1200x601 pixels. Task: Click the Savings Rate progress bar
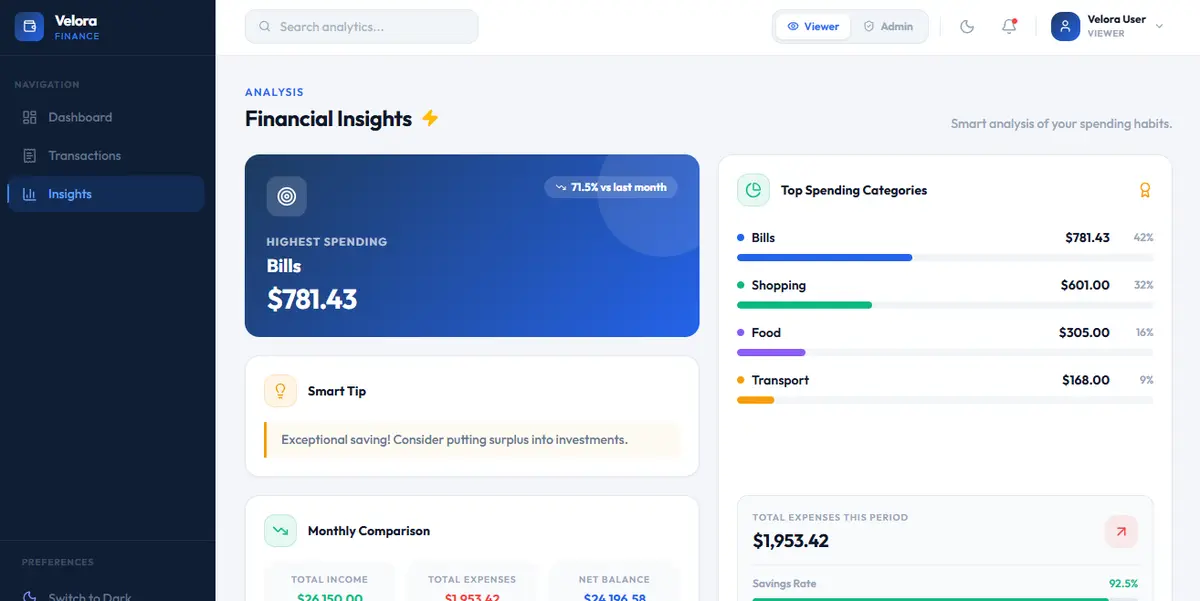(945, 598)
